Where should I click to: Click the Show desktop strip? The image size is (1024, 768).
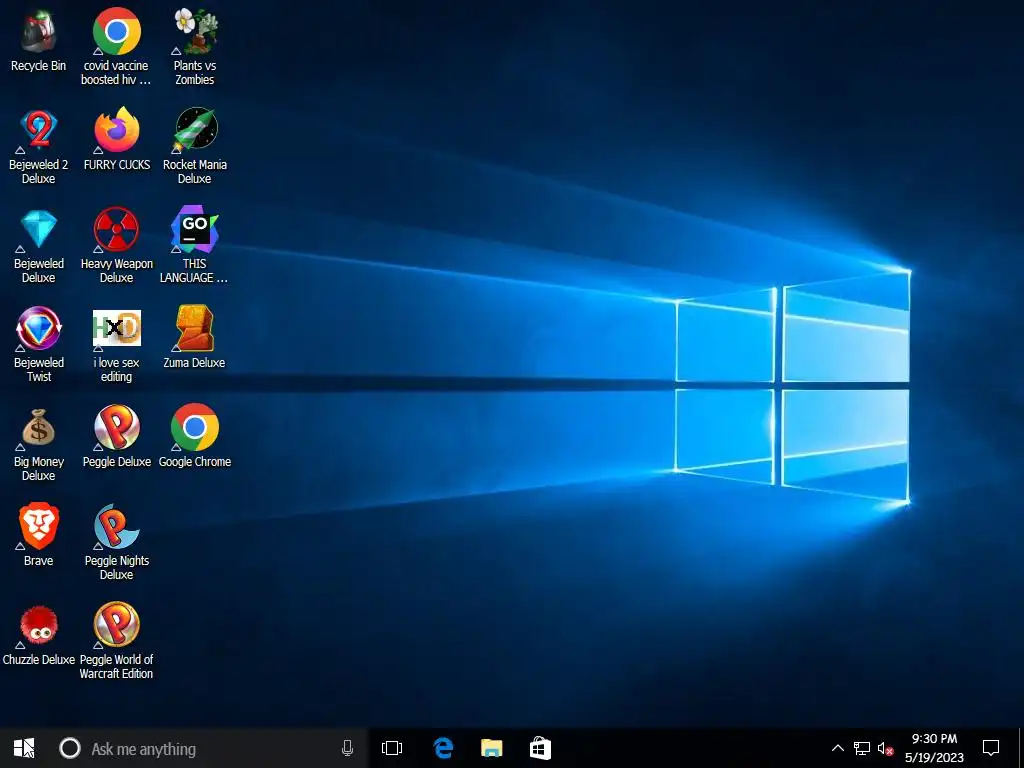[x=1021, y=748]
